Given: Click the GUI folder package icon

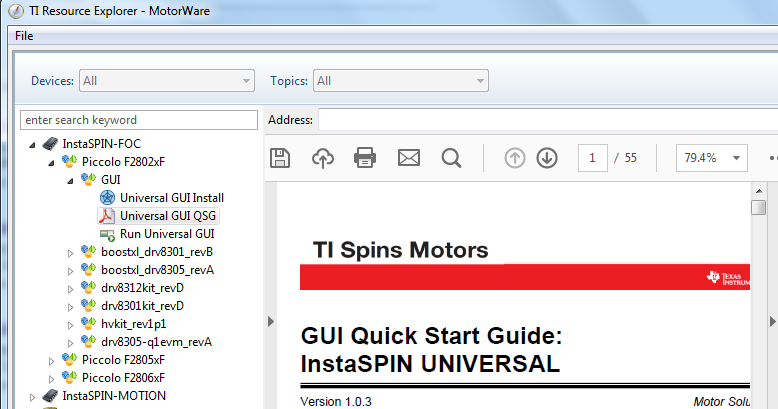Looking at the screenshot, I should 88,179.
